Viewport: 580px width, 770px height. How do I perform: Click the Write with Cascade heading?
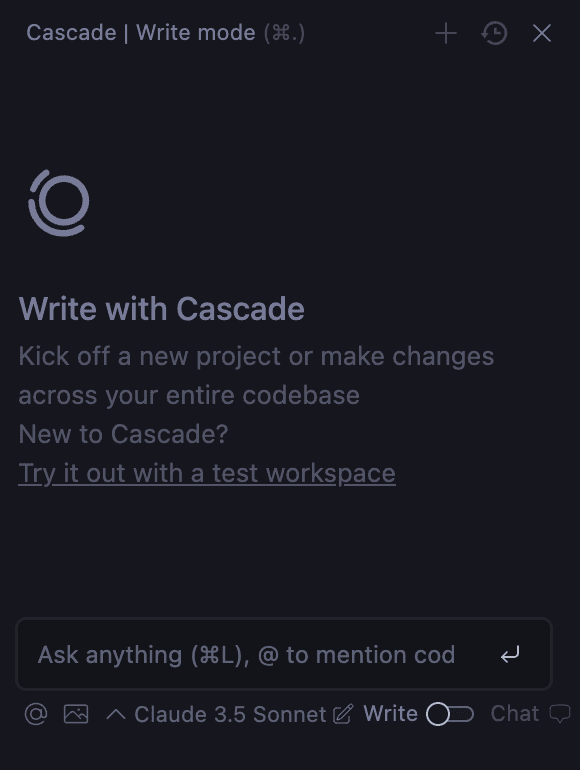(162, 309)
